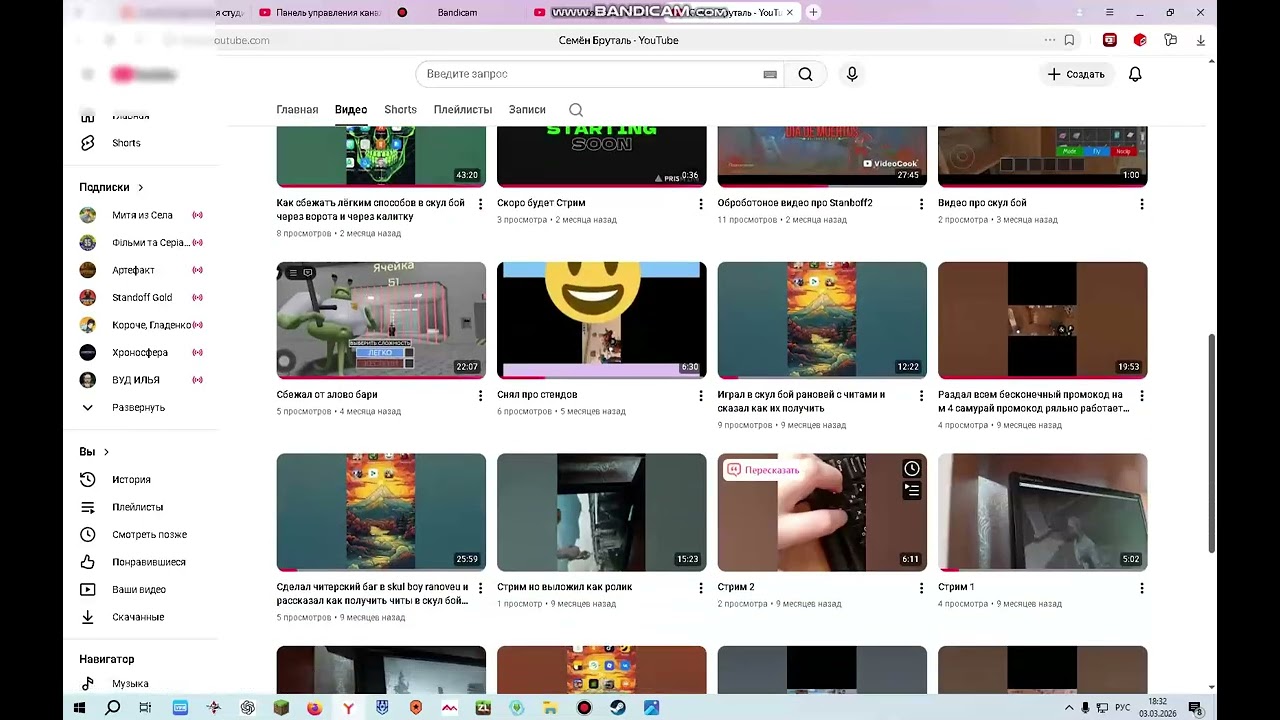Screen dimensions: 1280x720
Task: Close the current YouTube browser tab
Action: click(x=790, y=12)
